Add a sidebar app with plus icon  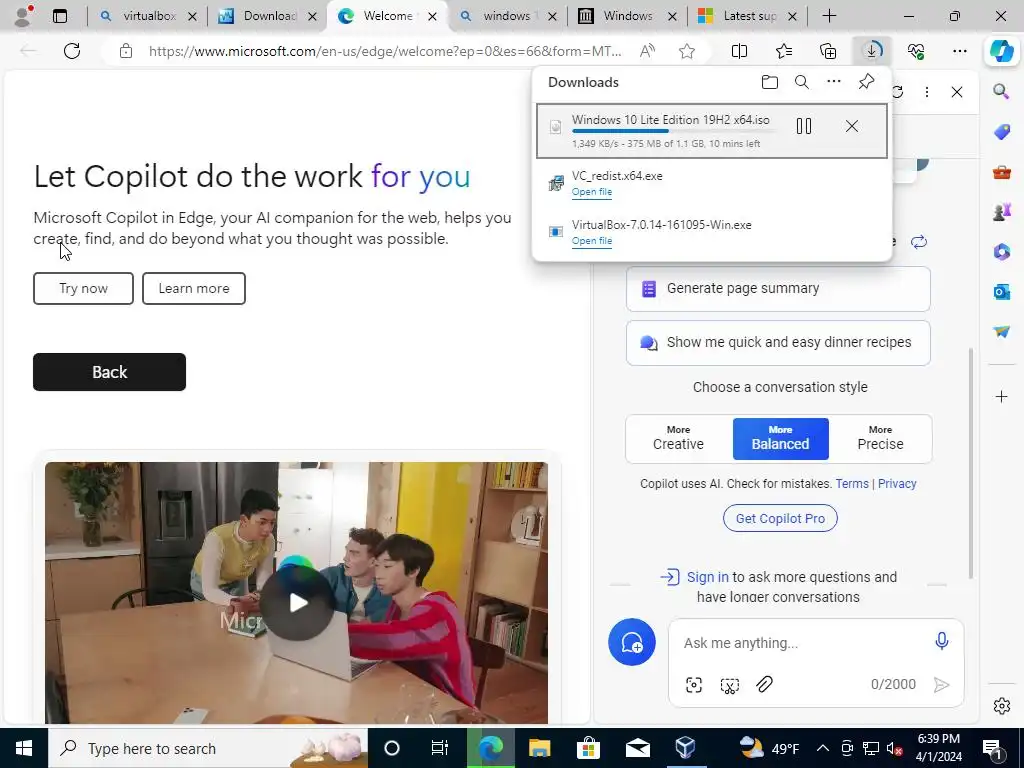pyautogui.click(x=1001, y=396)
